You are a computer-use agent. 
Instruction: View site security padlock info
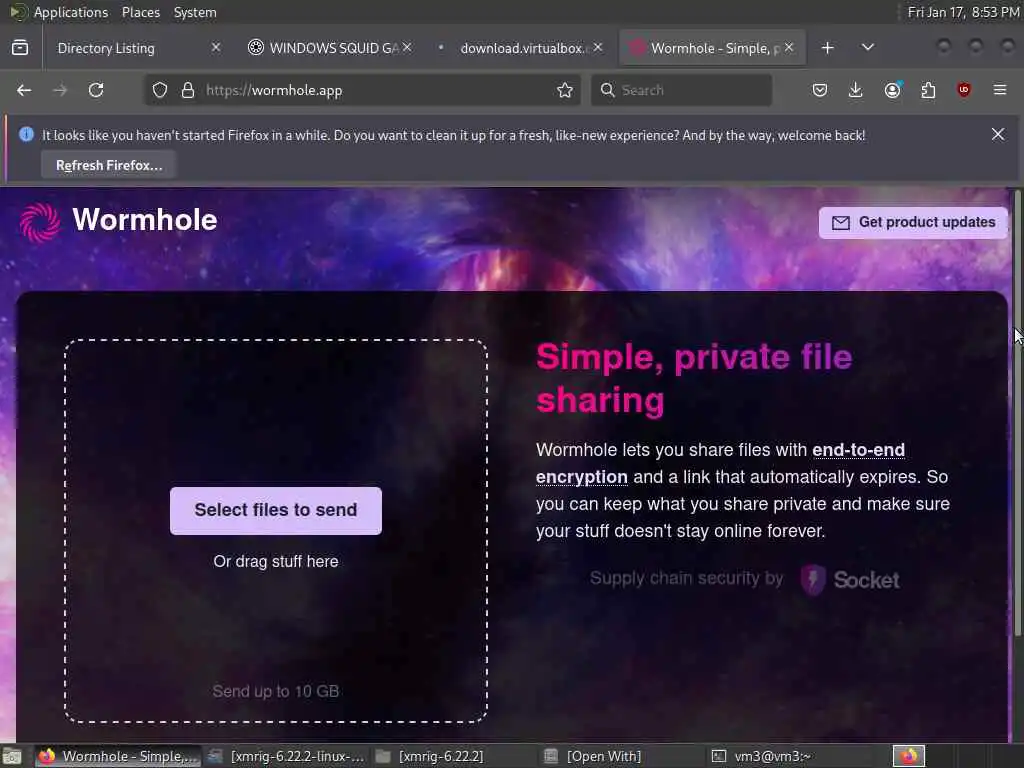188,90
